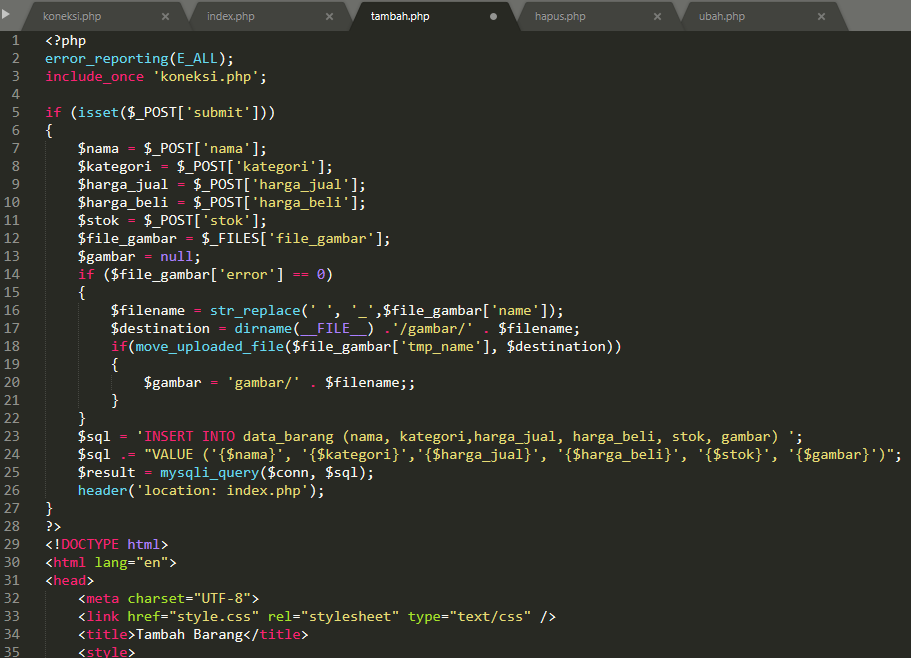The image size is (911, 658).
Task: Click the str_replace function call
Action: tap(254, 311)
